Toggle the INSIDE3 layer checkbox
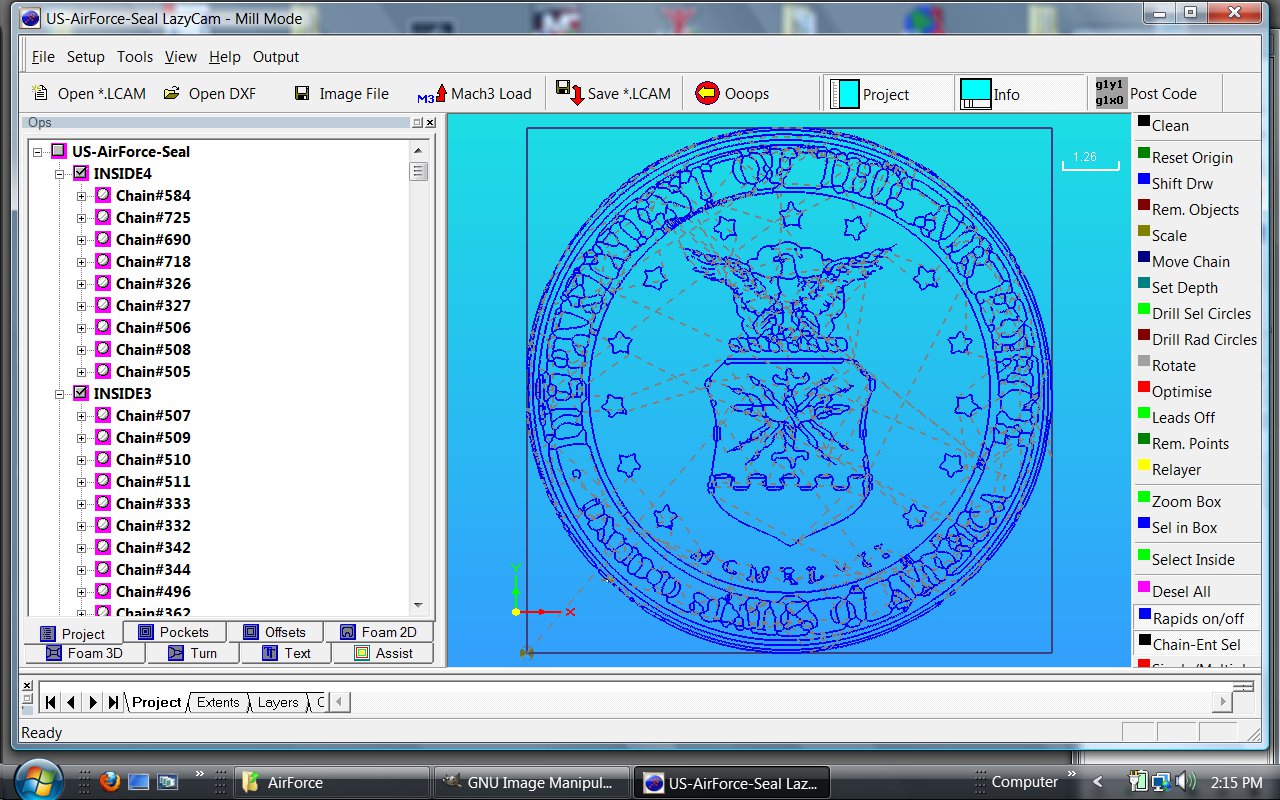This screenshot has height=800, width=1280. point(81,393)
